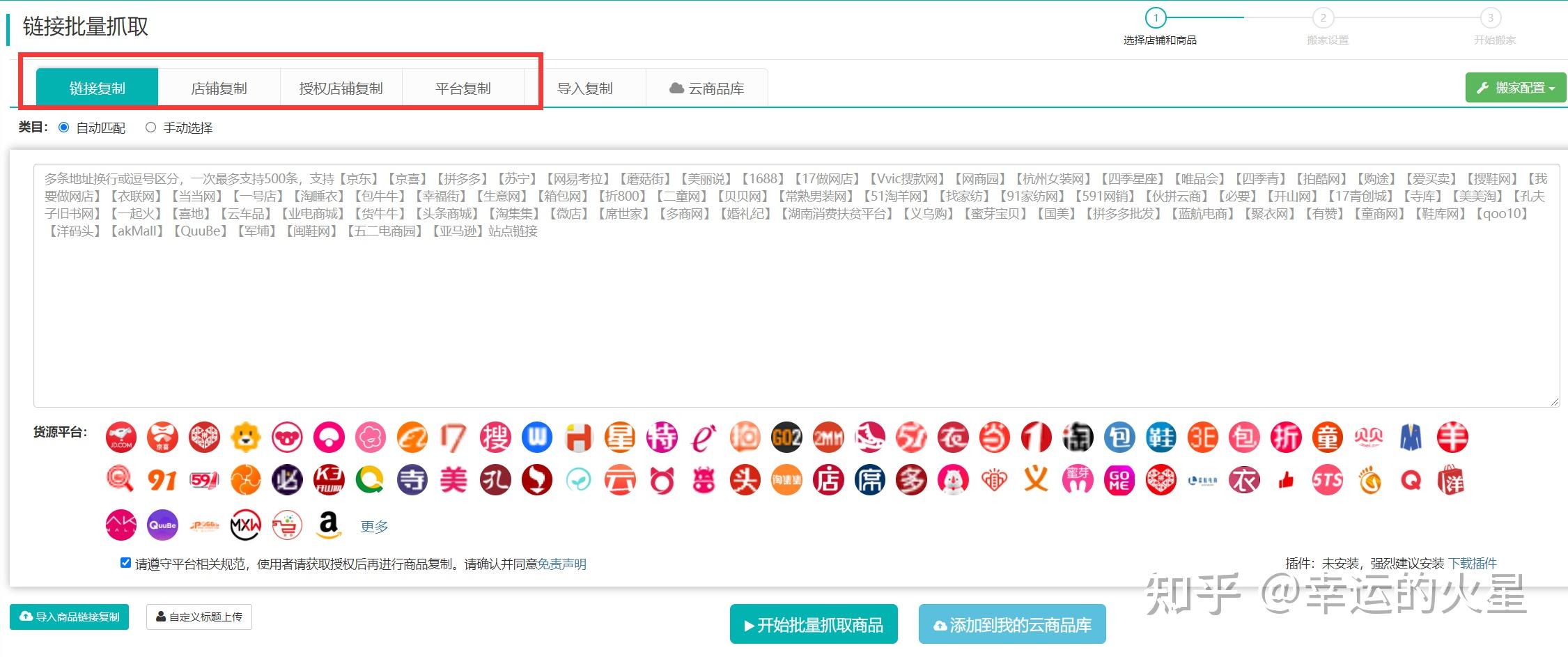
Task: Click the 自定义标题上传 button
Action: point(199,617)
